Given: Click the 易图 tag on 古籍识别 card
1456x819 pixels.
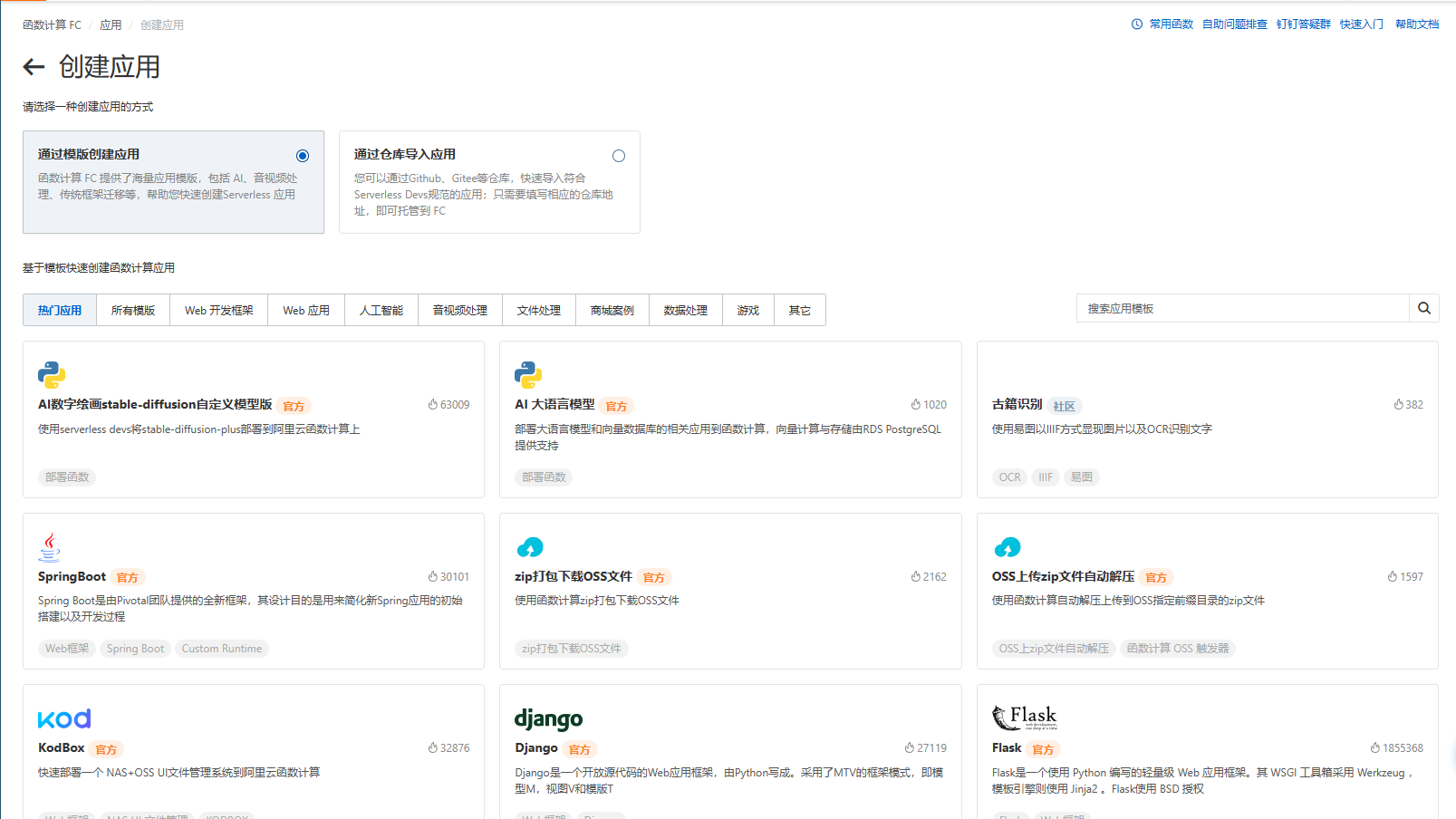Looking at the screenshot, I should coord(1082,477).
